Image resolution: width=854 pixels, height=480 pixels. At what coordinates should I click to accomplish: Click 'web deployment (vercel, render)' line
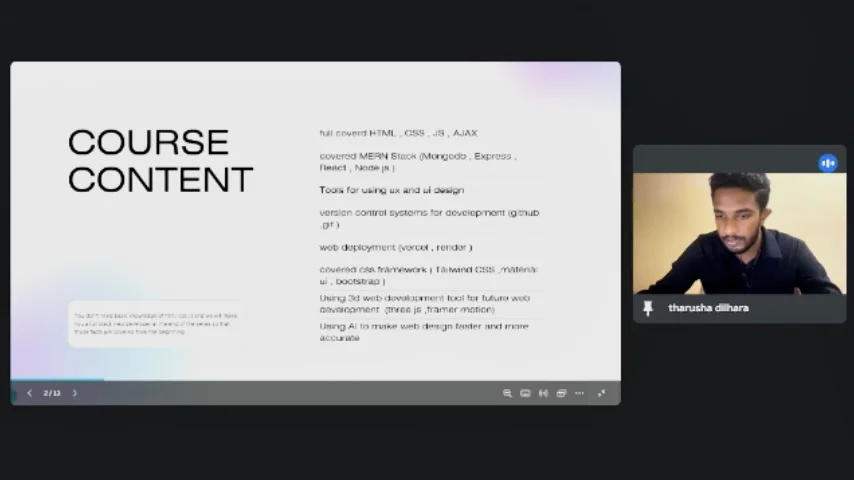(396, 247)
